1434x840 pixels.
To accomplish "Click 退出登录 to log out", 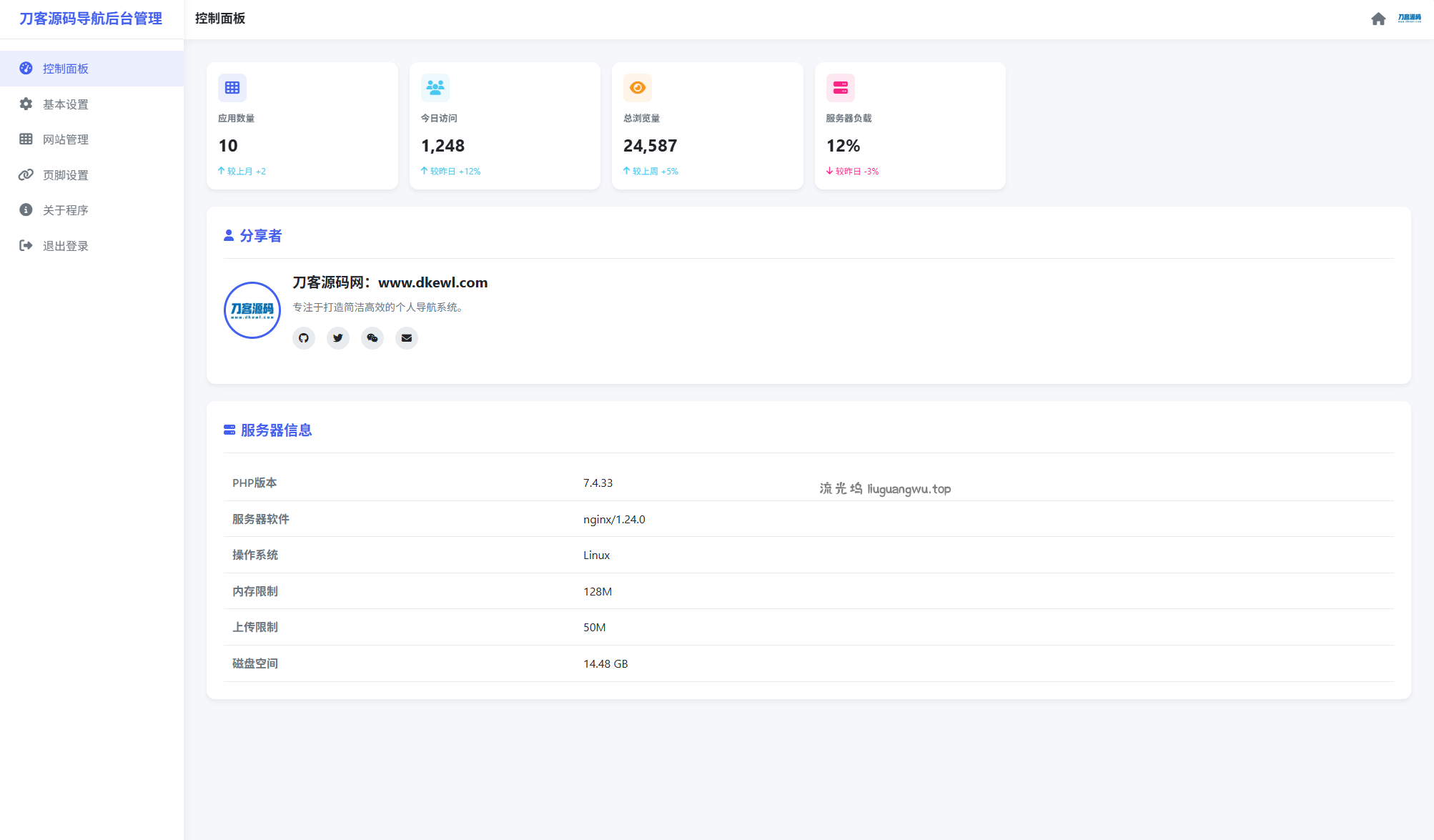I will coord(65,246).
